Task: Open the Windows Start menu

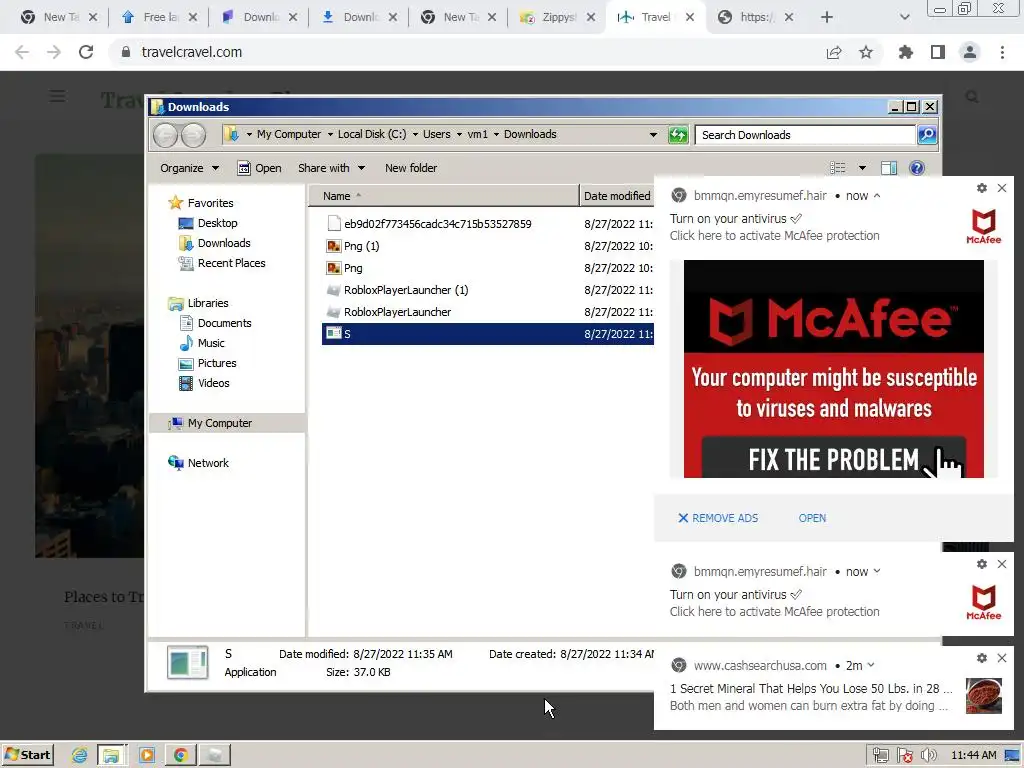Action: point(27,755)
